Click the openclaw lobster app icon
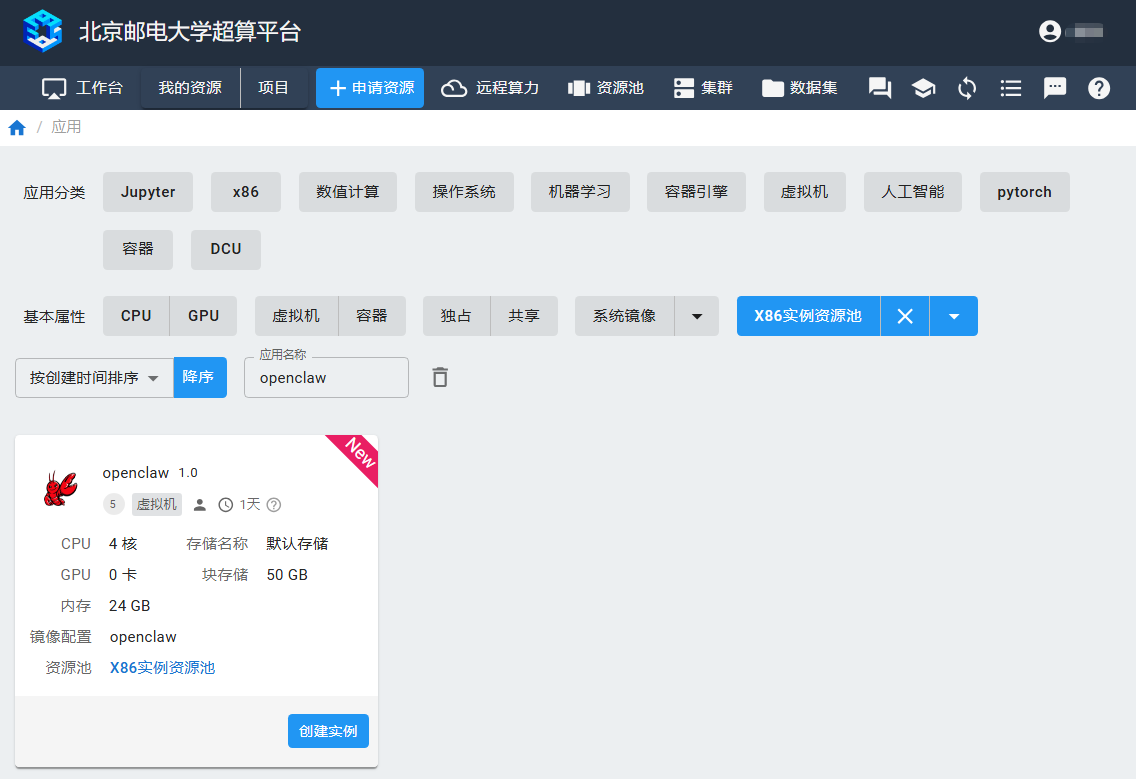Viewport: 1136px width, 779px height. pos(61,488)
